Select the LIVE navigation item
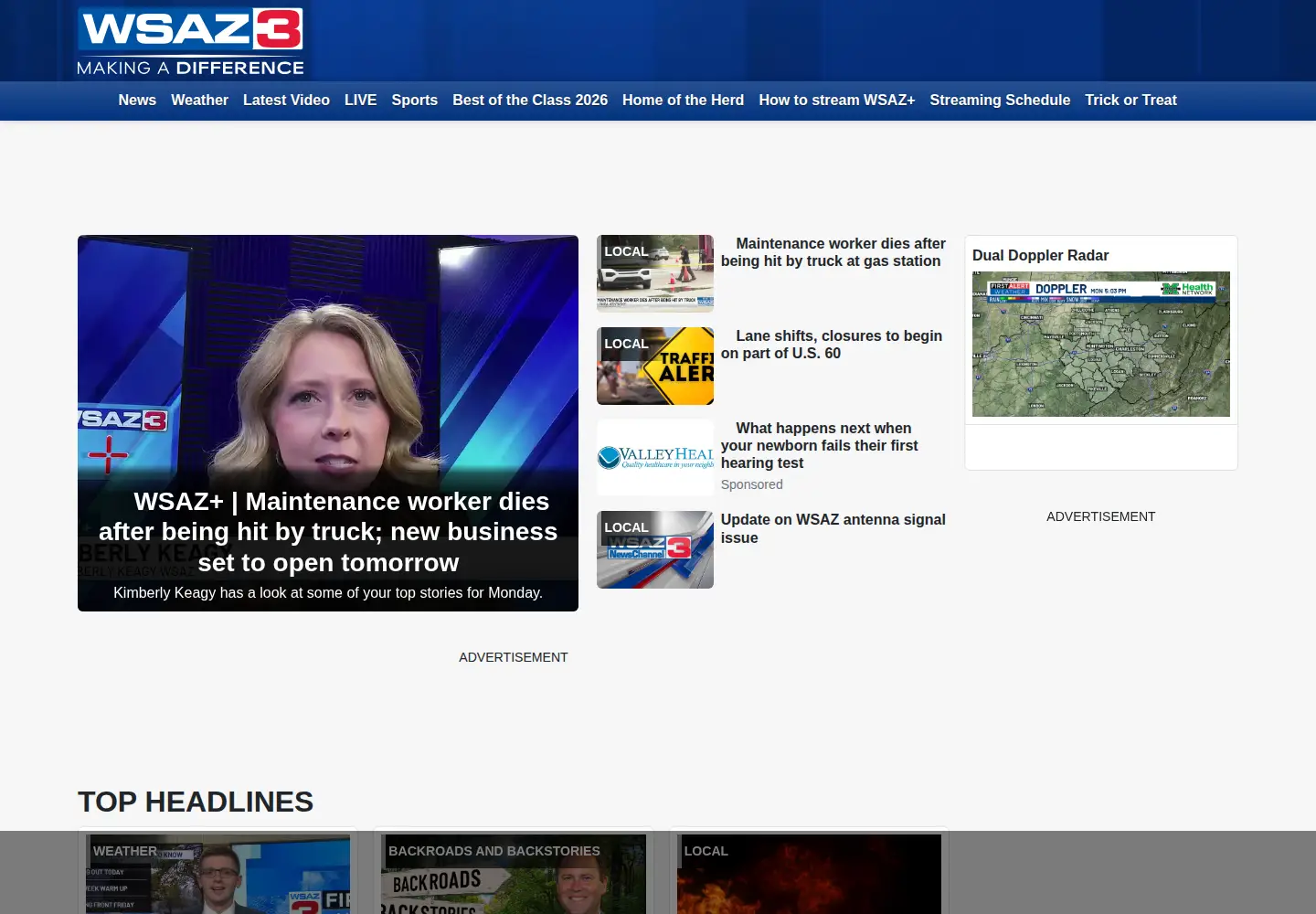 click(360, 101)
